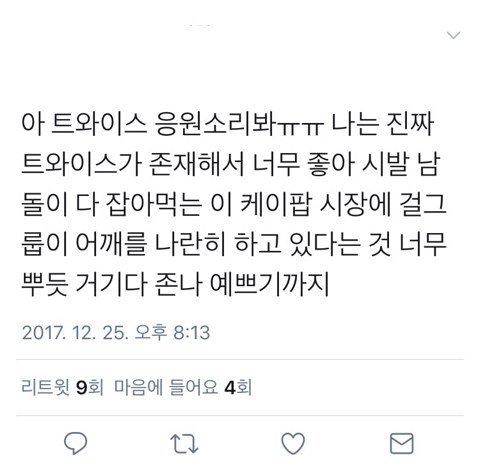Click the bold likes count number 4

click(230, 388)
